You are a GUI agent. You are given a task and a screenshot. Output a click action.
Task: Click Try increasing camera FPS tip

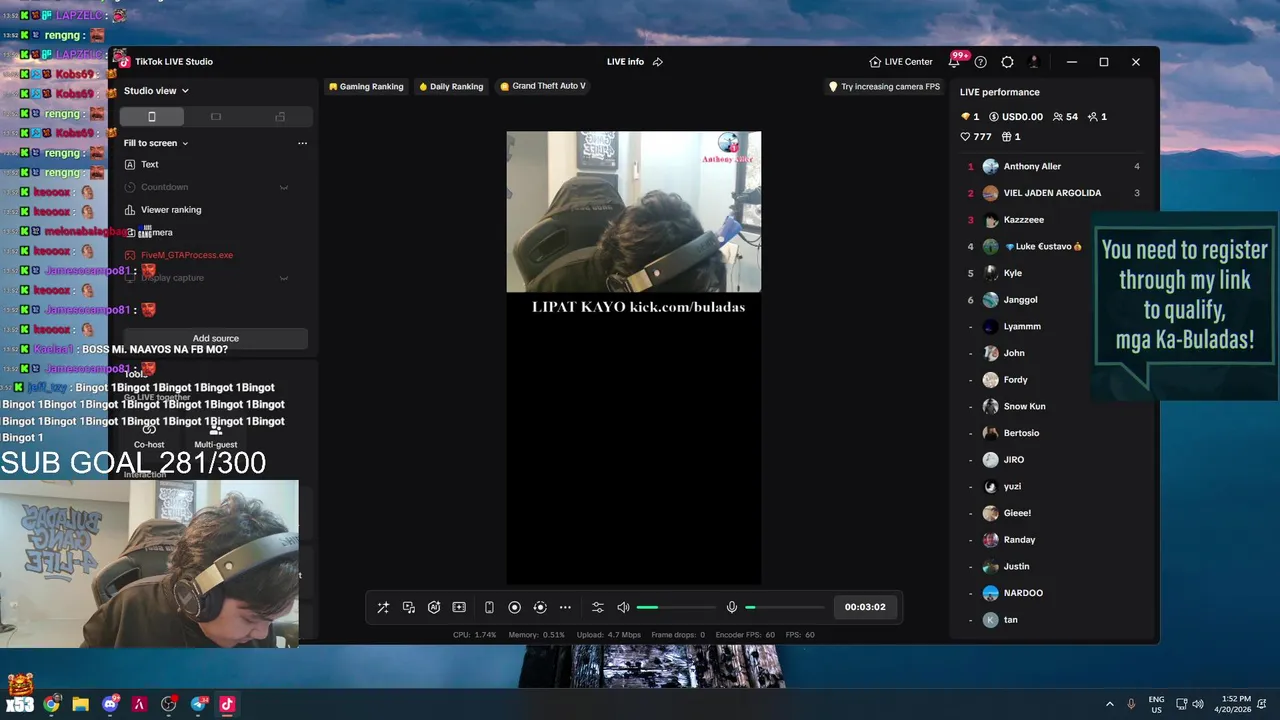(884, 87)
